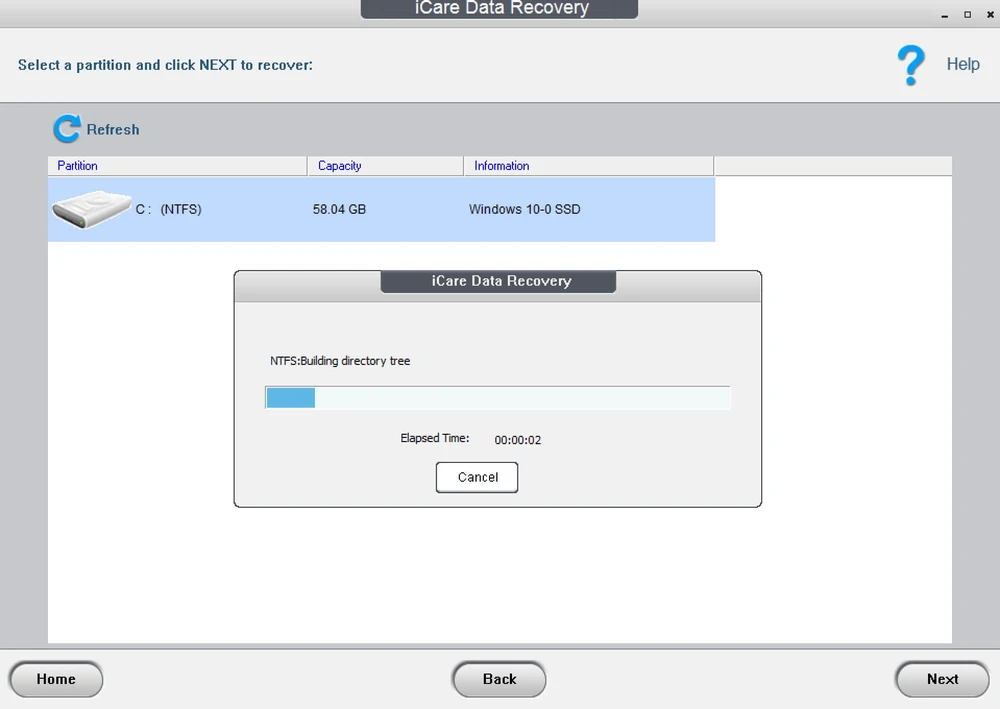This screenshot has height=709, width=1000.
Task: Click the Back button
Action: tap(499, 679)
